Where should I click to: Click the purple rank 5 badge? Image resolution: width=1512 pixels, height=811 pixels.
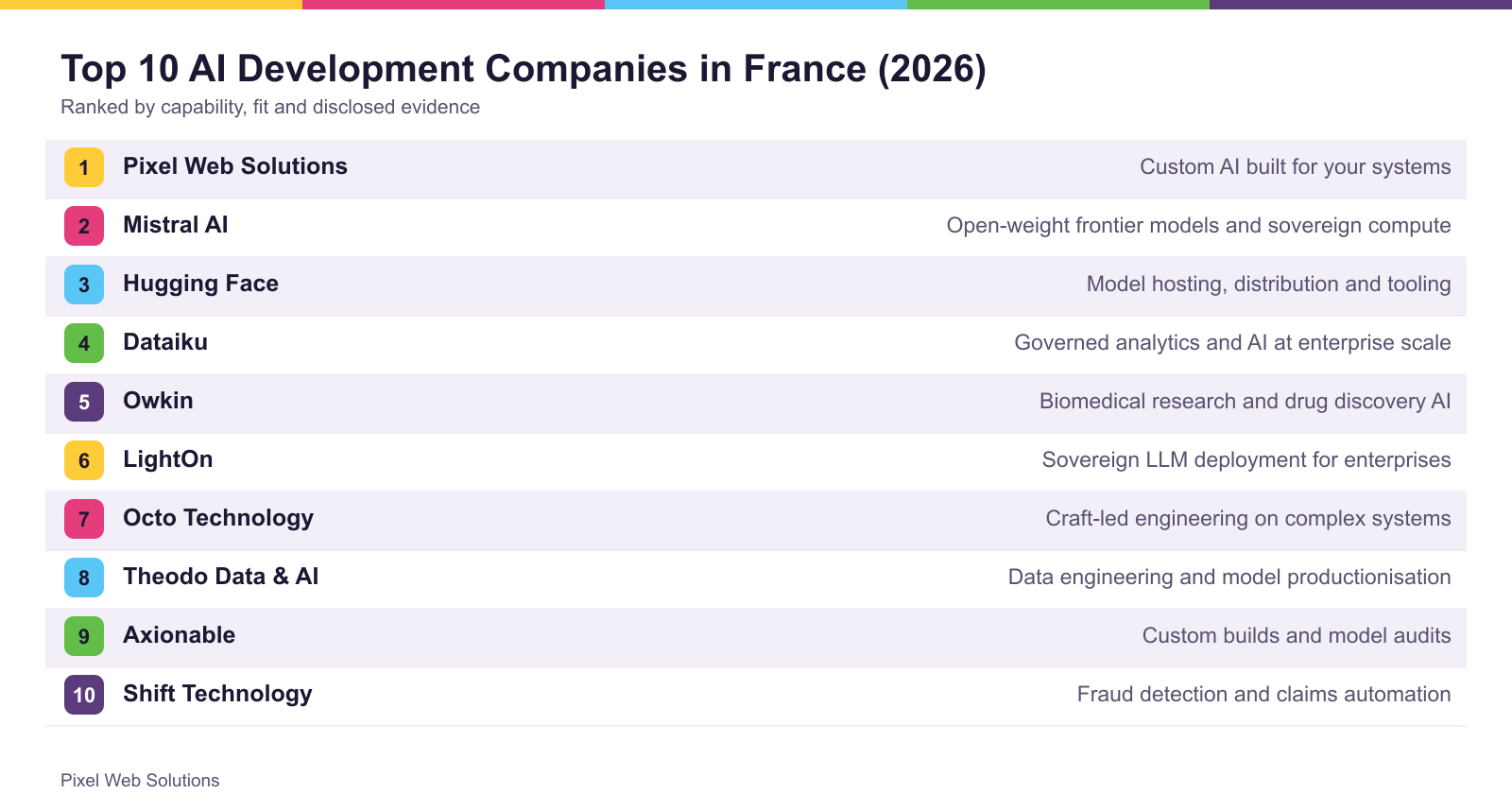[84, 402]
